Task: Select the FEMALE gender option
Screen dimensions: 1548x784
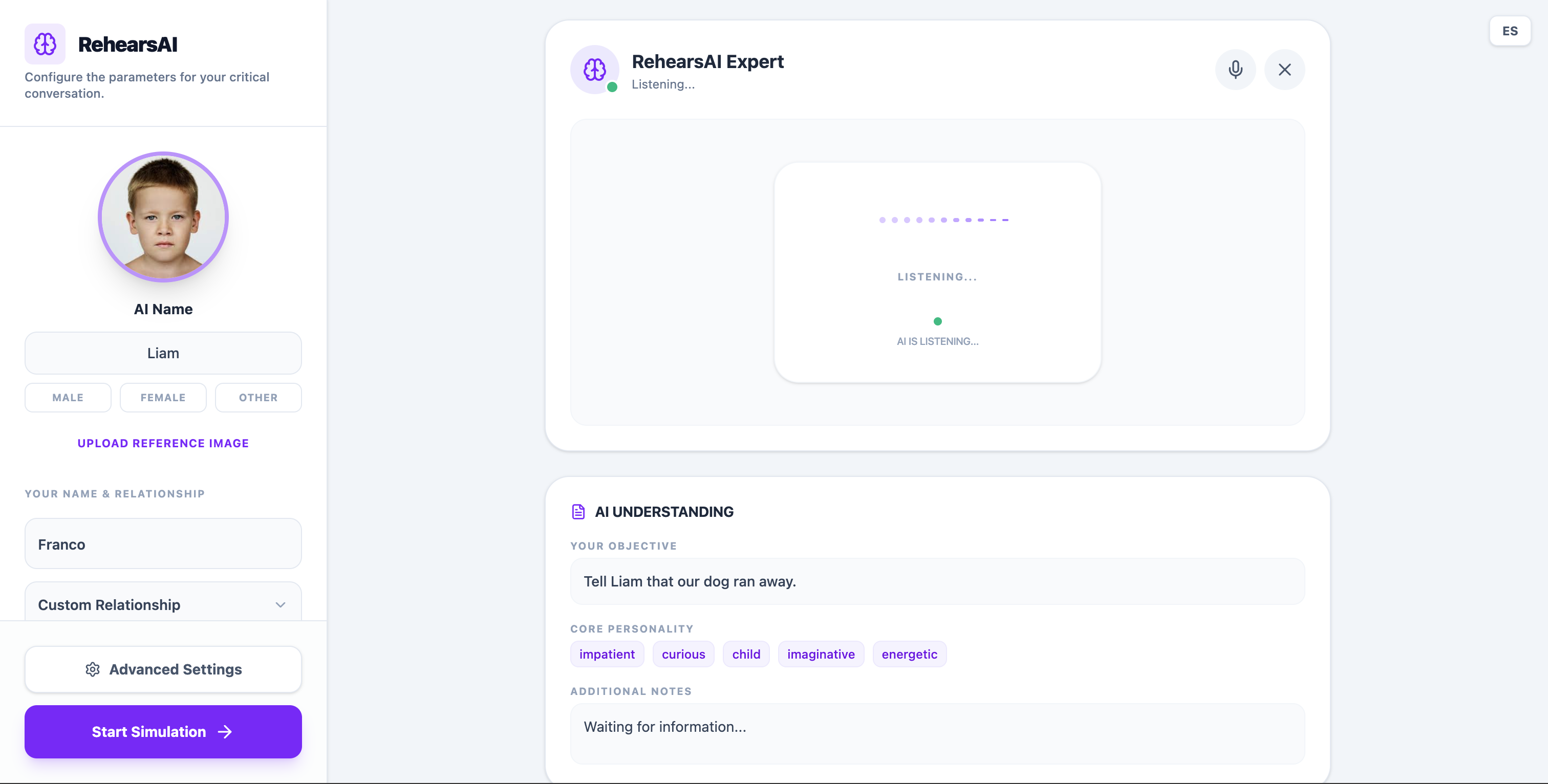Action: click(163, 398)
